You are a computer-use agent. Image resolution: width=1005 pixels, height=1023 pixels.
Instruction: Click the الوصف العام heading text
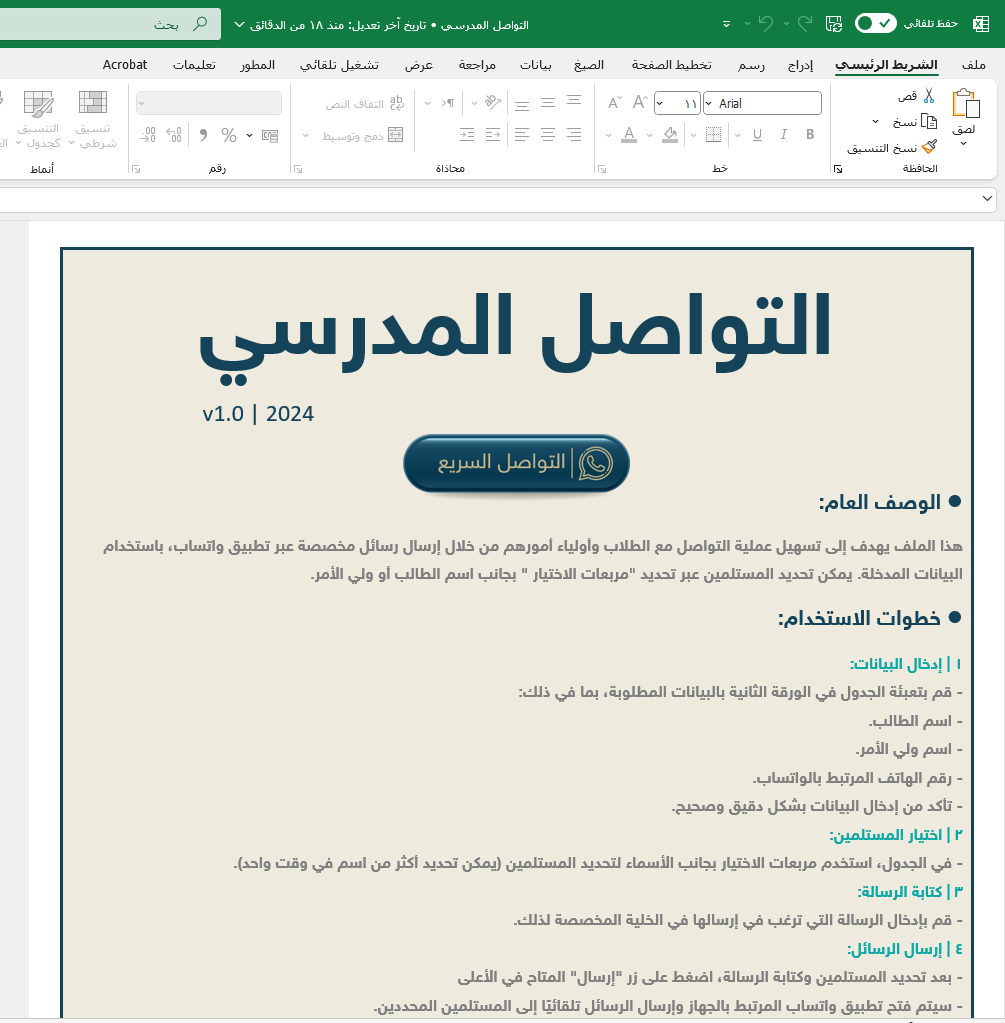879,502
